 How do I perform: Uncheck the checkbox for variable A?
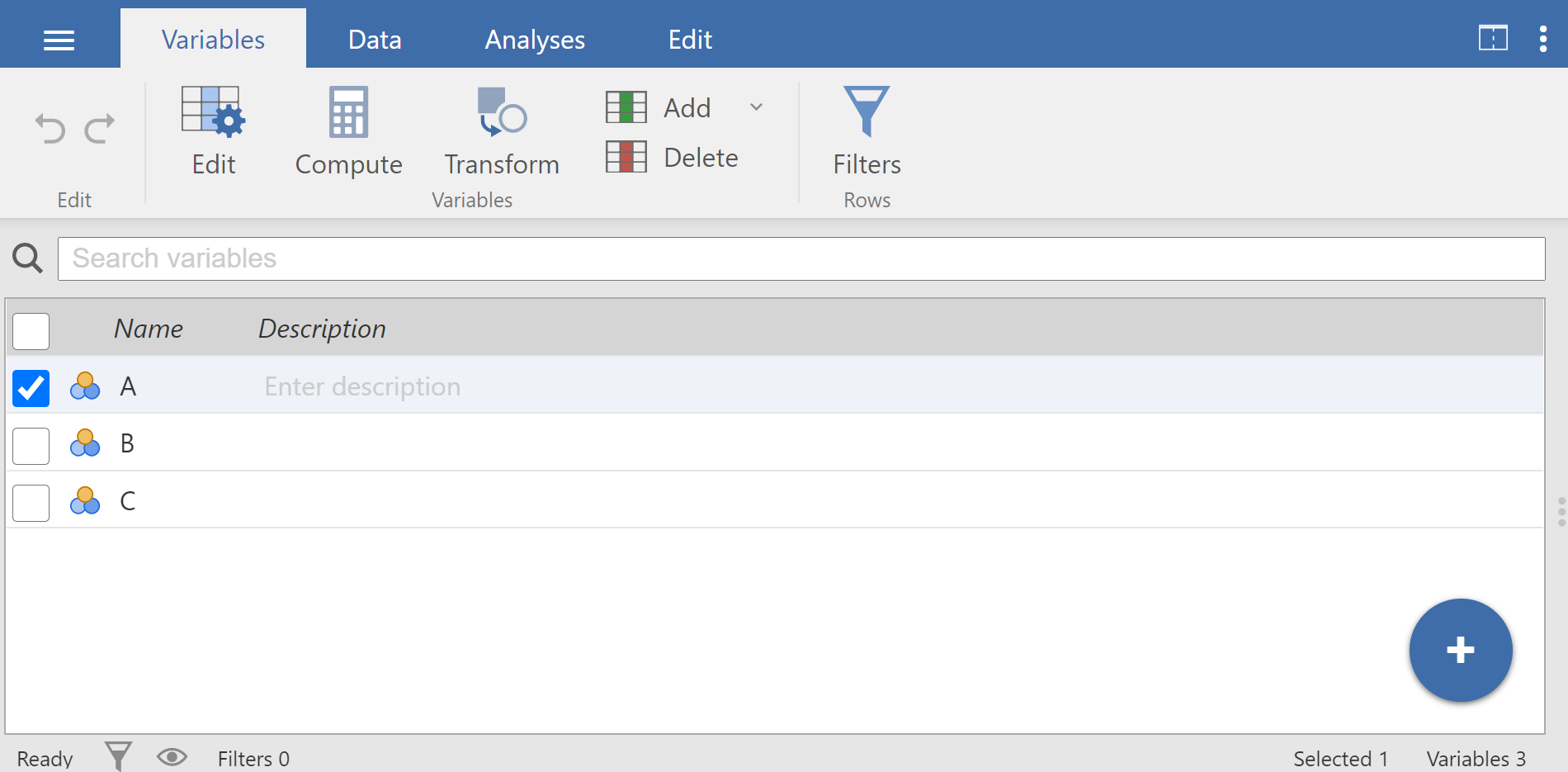click(x=31, y=388)
